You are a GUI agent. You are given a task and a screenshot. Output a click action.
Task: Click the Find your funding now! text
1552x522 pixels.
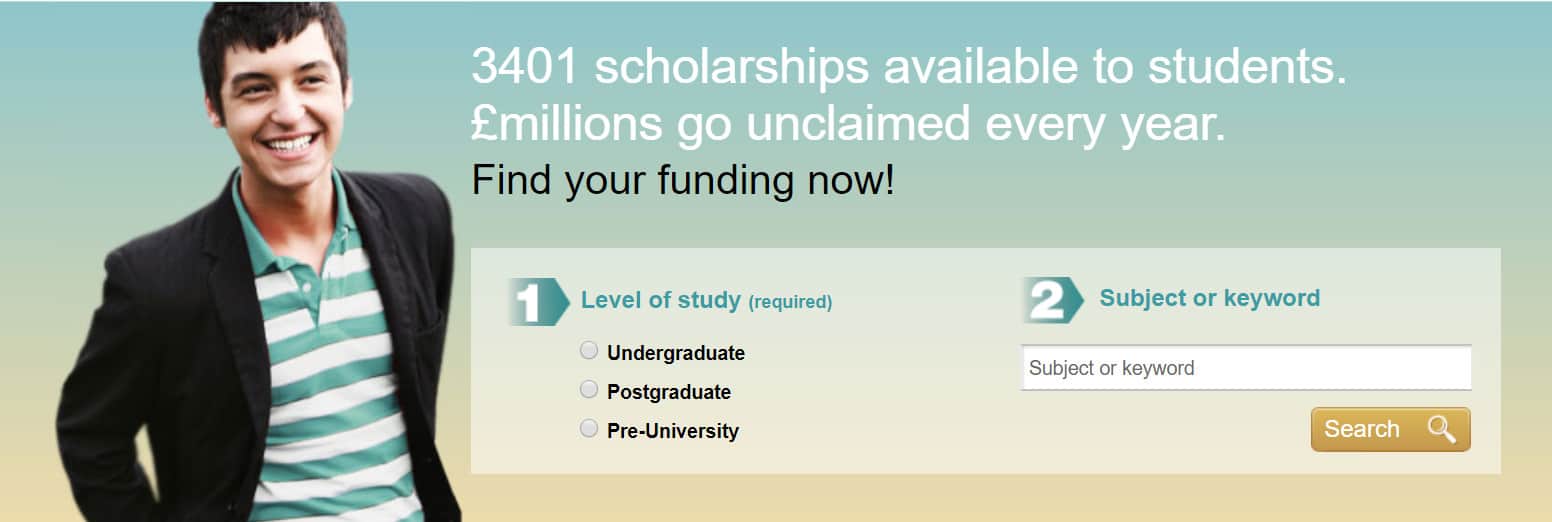pyautogui.click(x=683, y=181)
